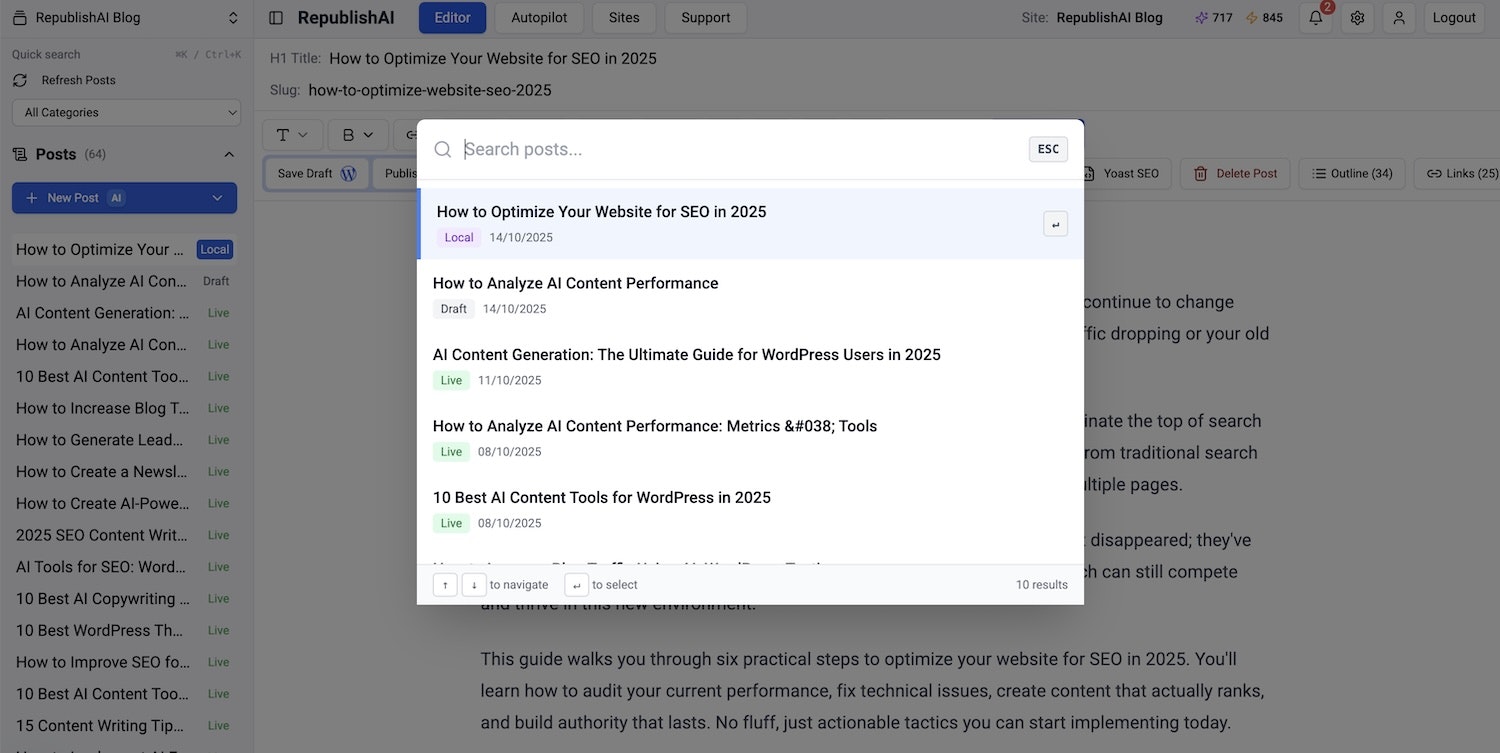Click the Logout button

pyautogui.click(x=1454, y=18)
